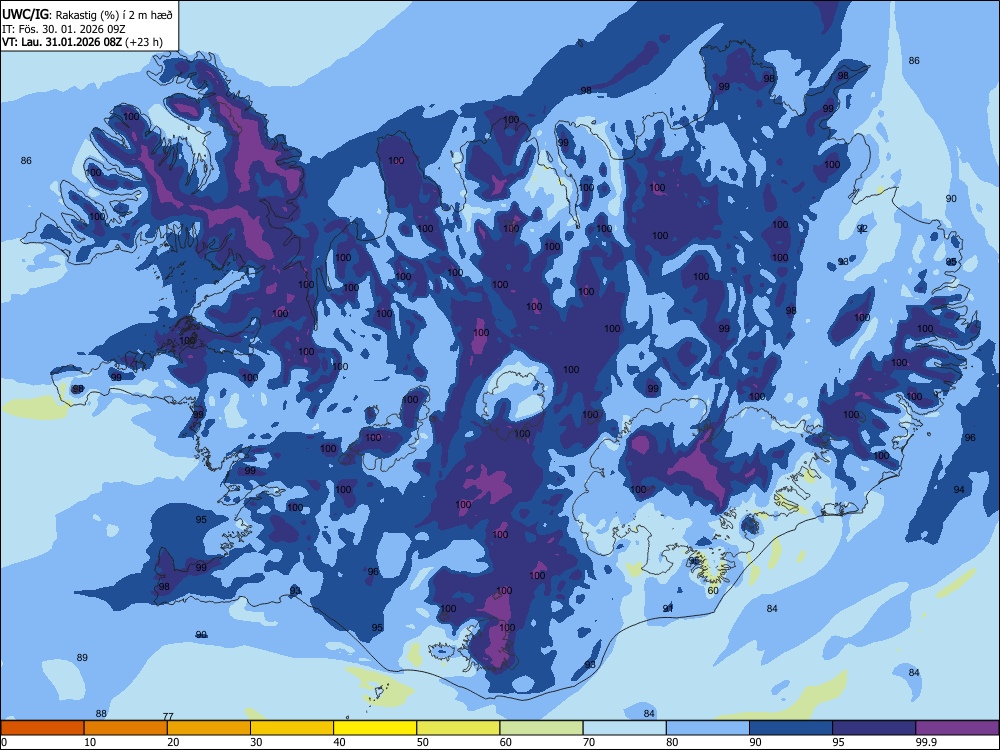Select the init time 'IT: Fös. 30. 01. 2026 09Z'
This screenshot has height=750, width=1000.
tap(64, 29)
